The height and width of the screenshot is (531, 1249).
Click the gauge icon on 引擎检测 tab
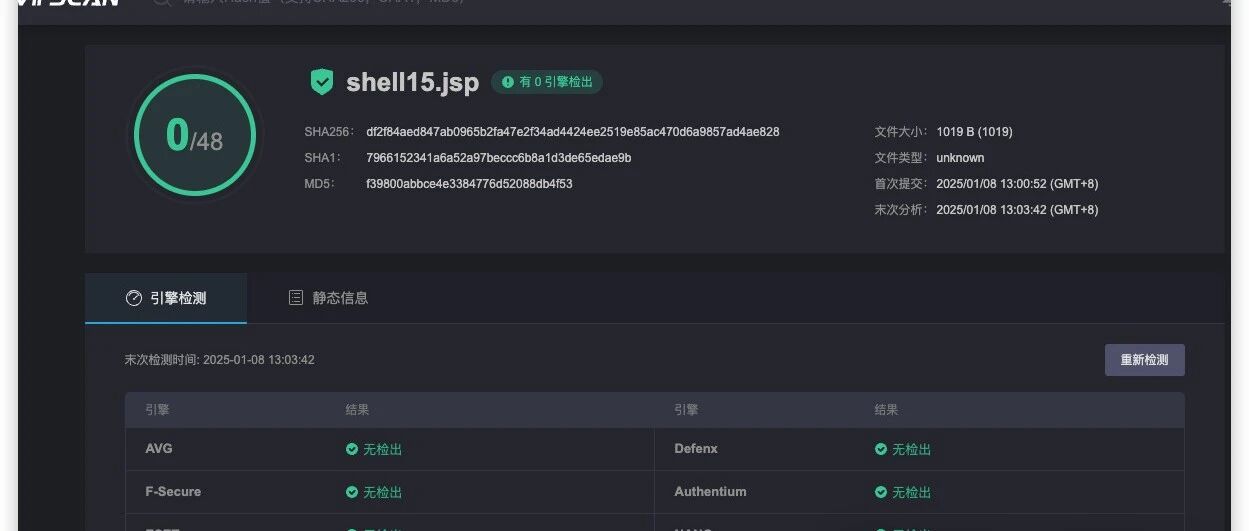(x=134, y=298)
